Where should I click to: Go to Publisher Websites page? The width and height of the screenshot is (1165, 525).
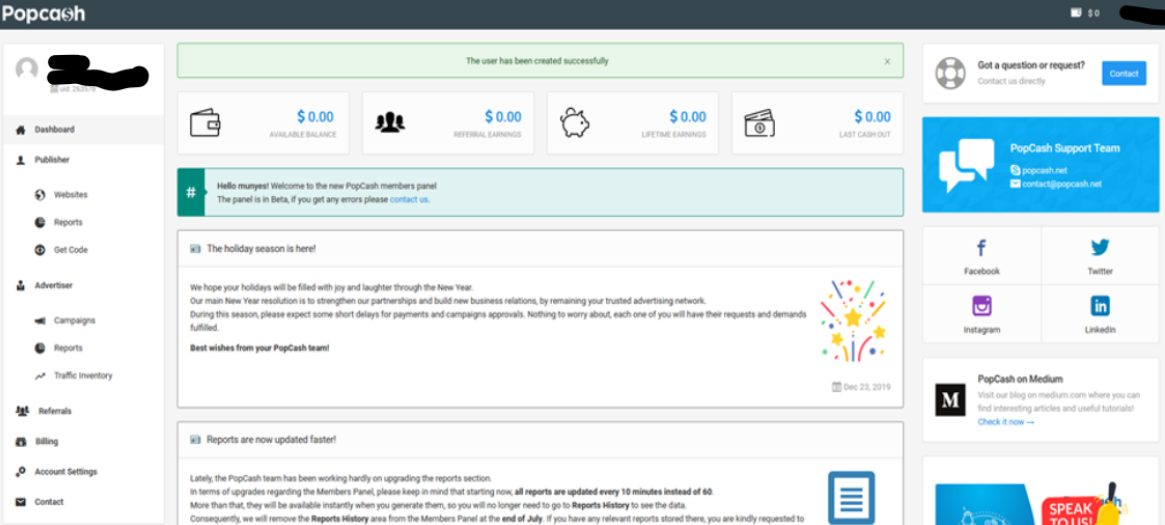[71, 195]
